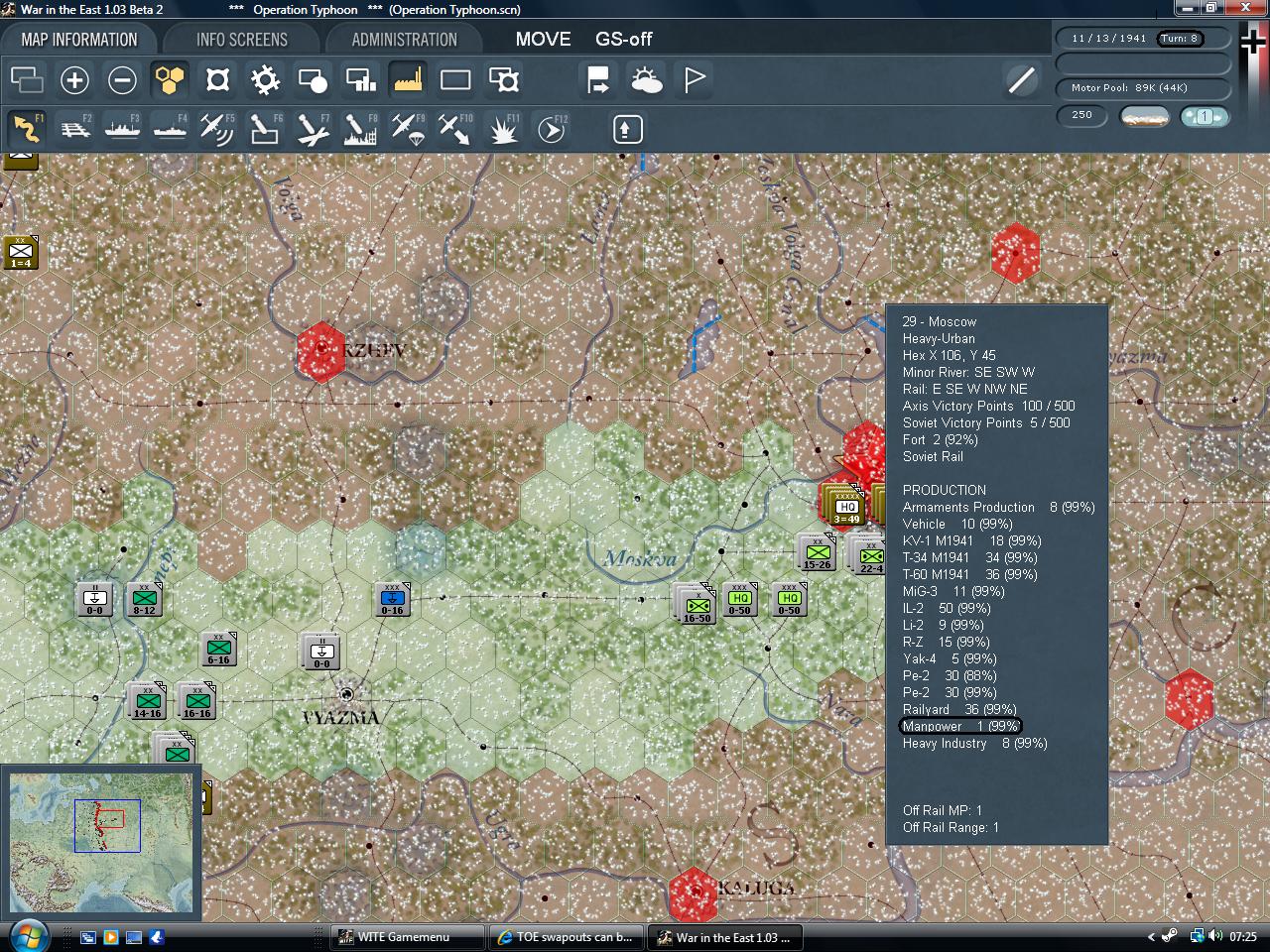Select the 6-16 infantry unit counter
Screen dimensions: 1270x952
(218, 649)
